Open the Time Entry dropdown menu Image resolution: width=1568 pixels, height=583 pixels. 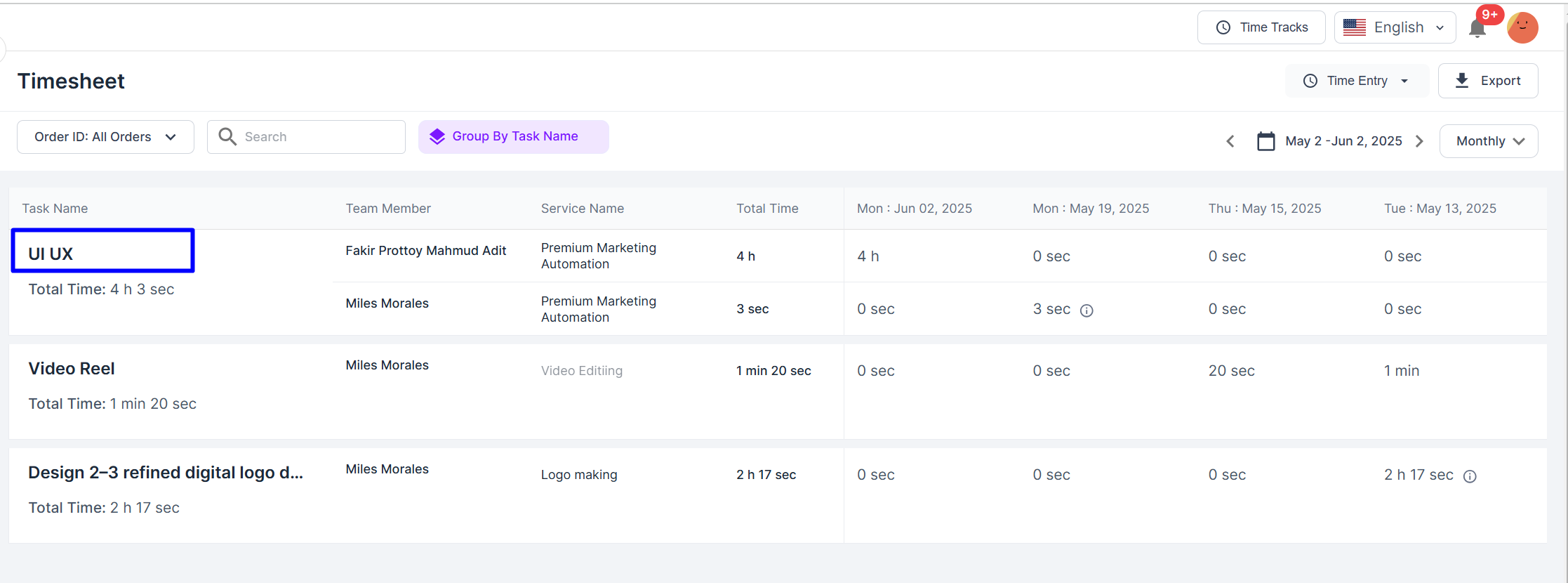pos(1356,81)
